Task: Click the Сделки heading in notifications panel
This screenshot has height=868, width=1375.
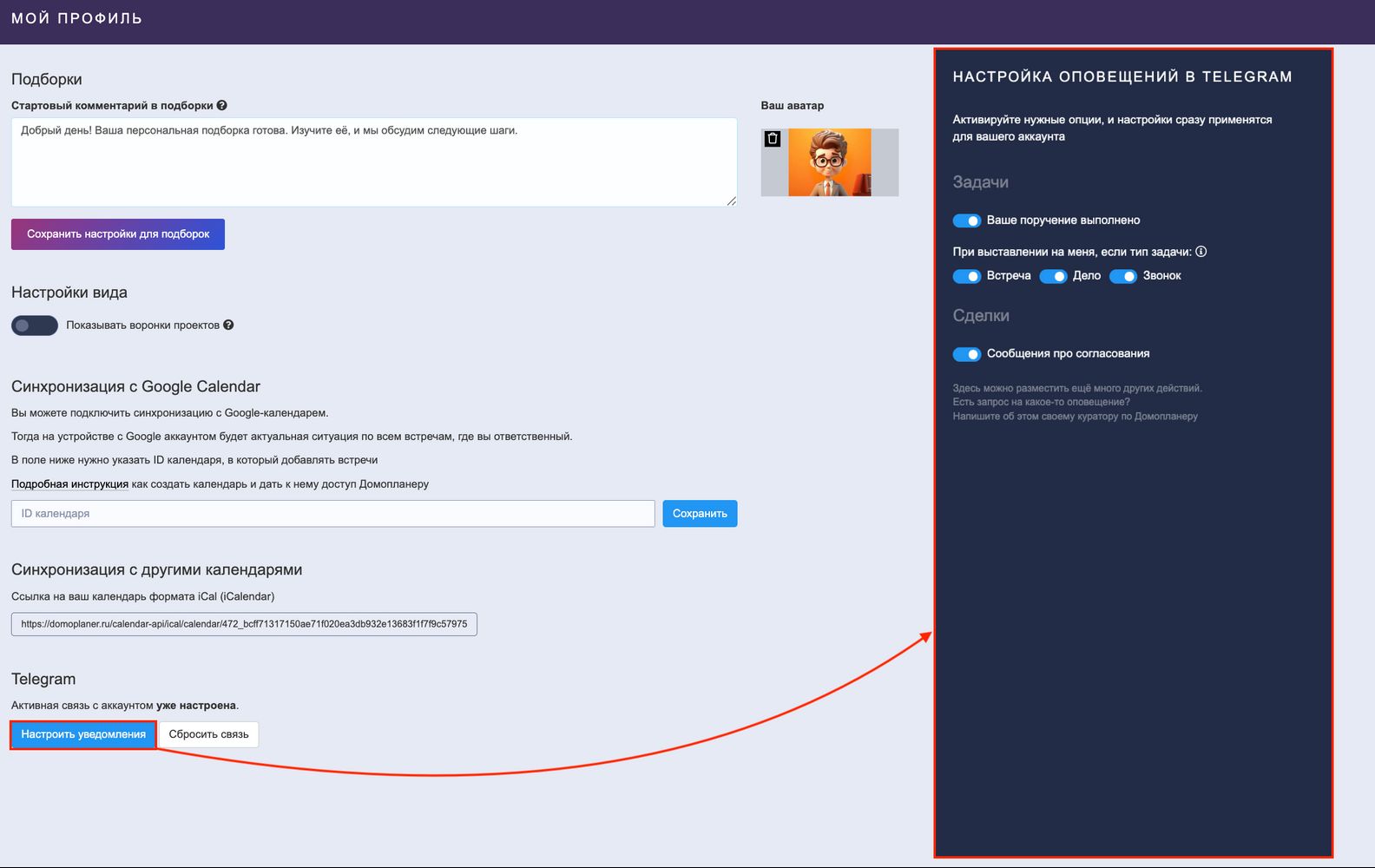Action: [x=981, y=316]
